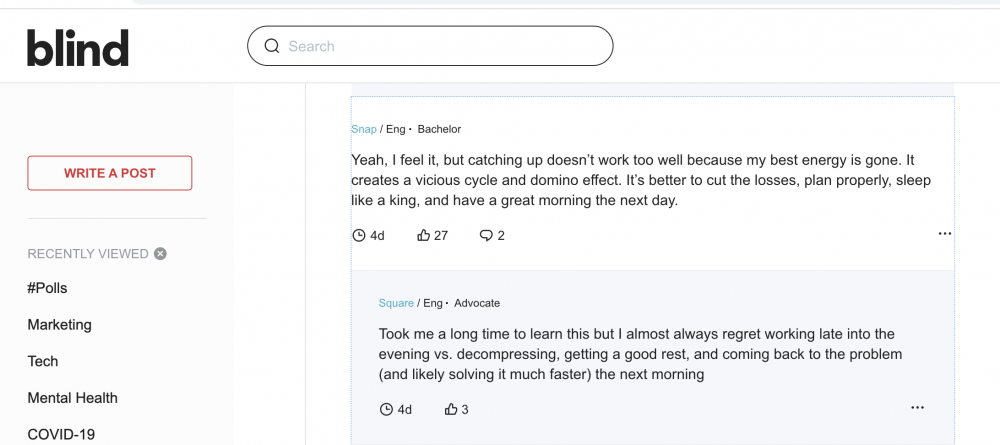Screen dimensions: 1000x445
Task: Open the three-dot menu on Snap comment
Action: point(945,234)
